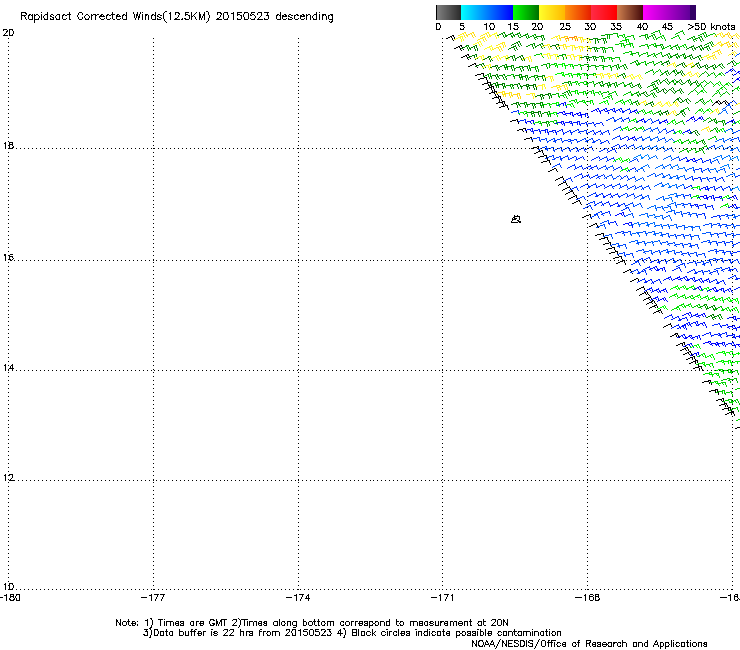This screenshot has height=650, width=740.
Task: Click the small island outline marker on map
Action: pyautogui.click(x=516, y=219)
